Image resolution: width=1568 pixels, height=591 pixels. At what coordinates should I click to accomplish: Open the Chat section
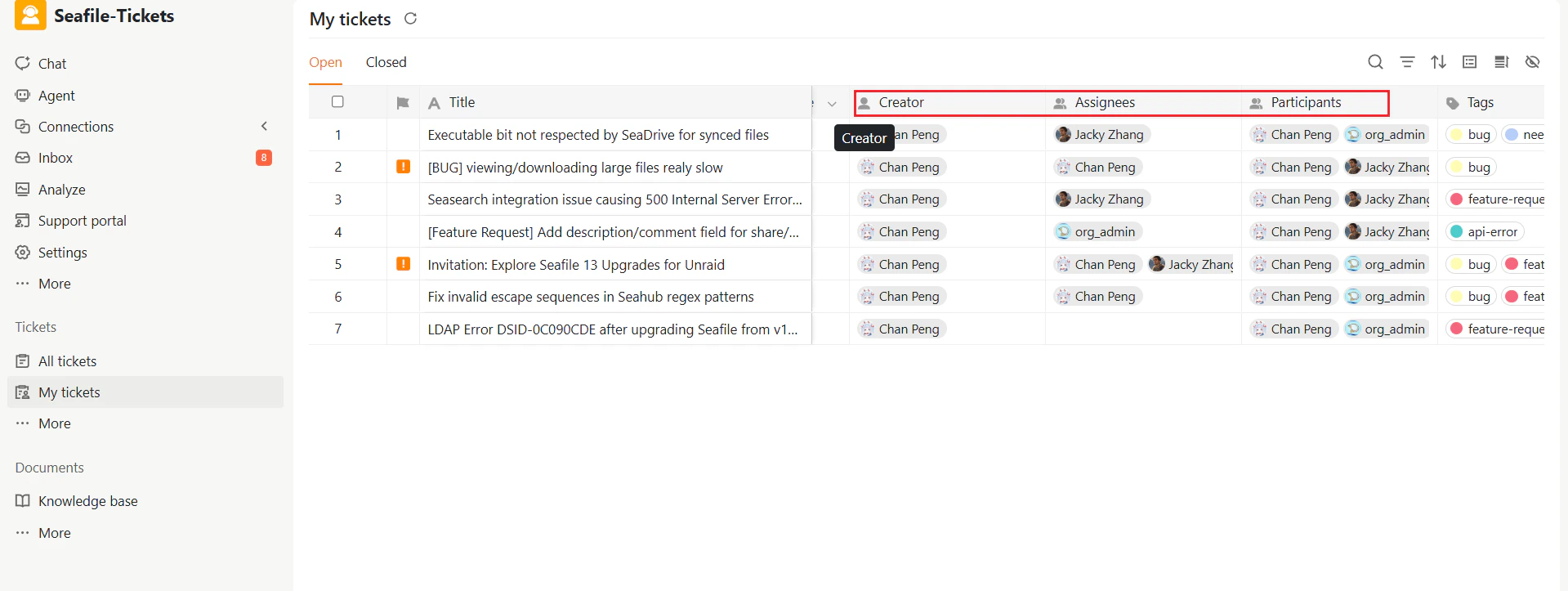point(52,64)
